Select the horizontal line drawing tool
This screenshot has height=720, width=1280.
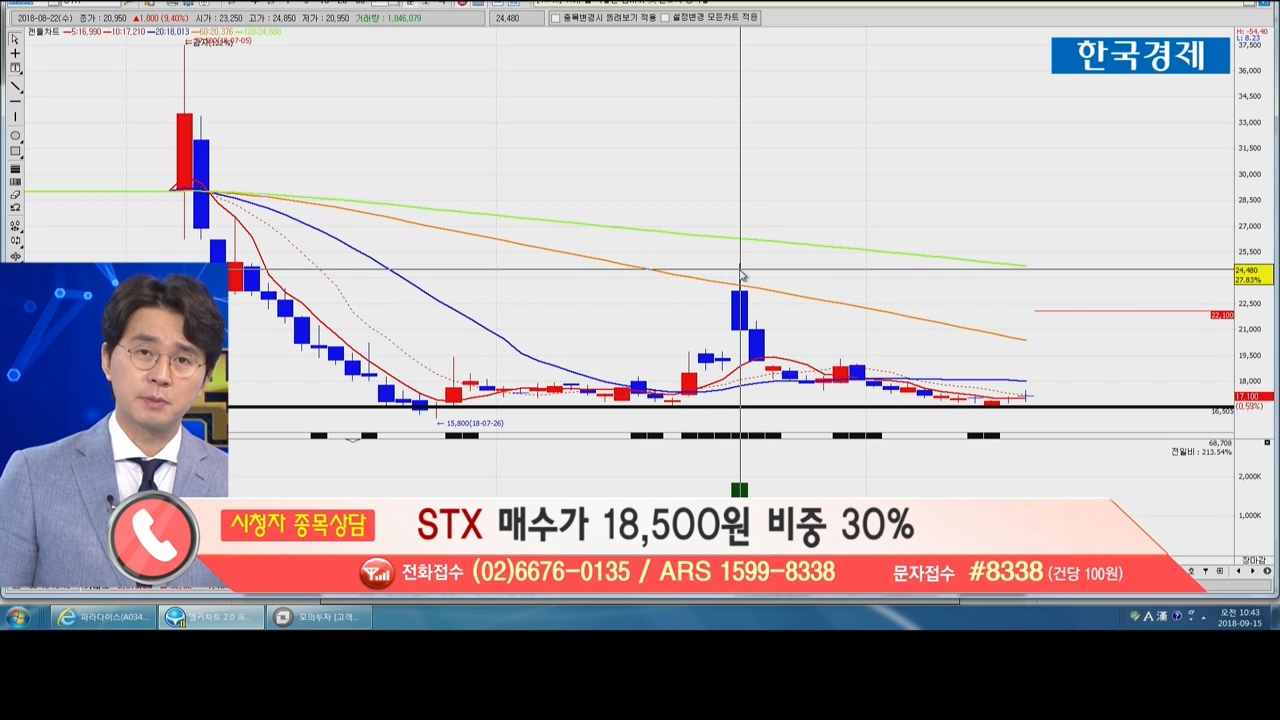(x=15, y=102)
